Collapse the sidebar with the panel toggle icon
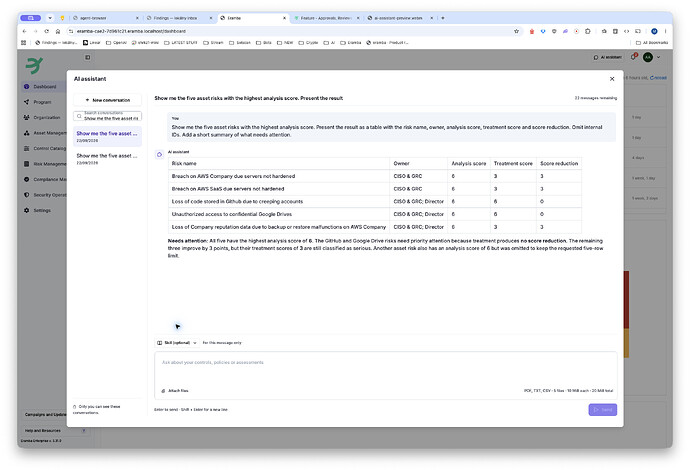The image size is (690, 470). tap(88, 57)
